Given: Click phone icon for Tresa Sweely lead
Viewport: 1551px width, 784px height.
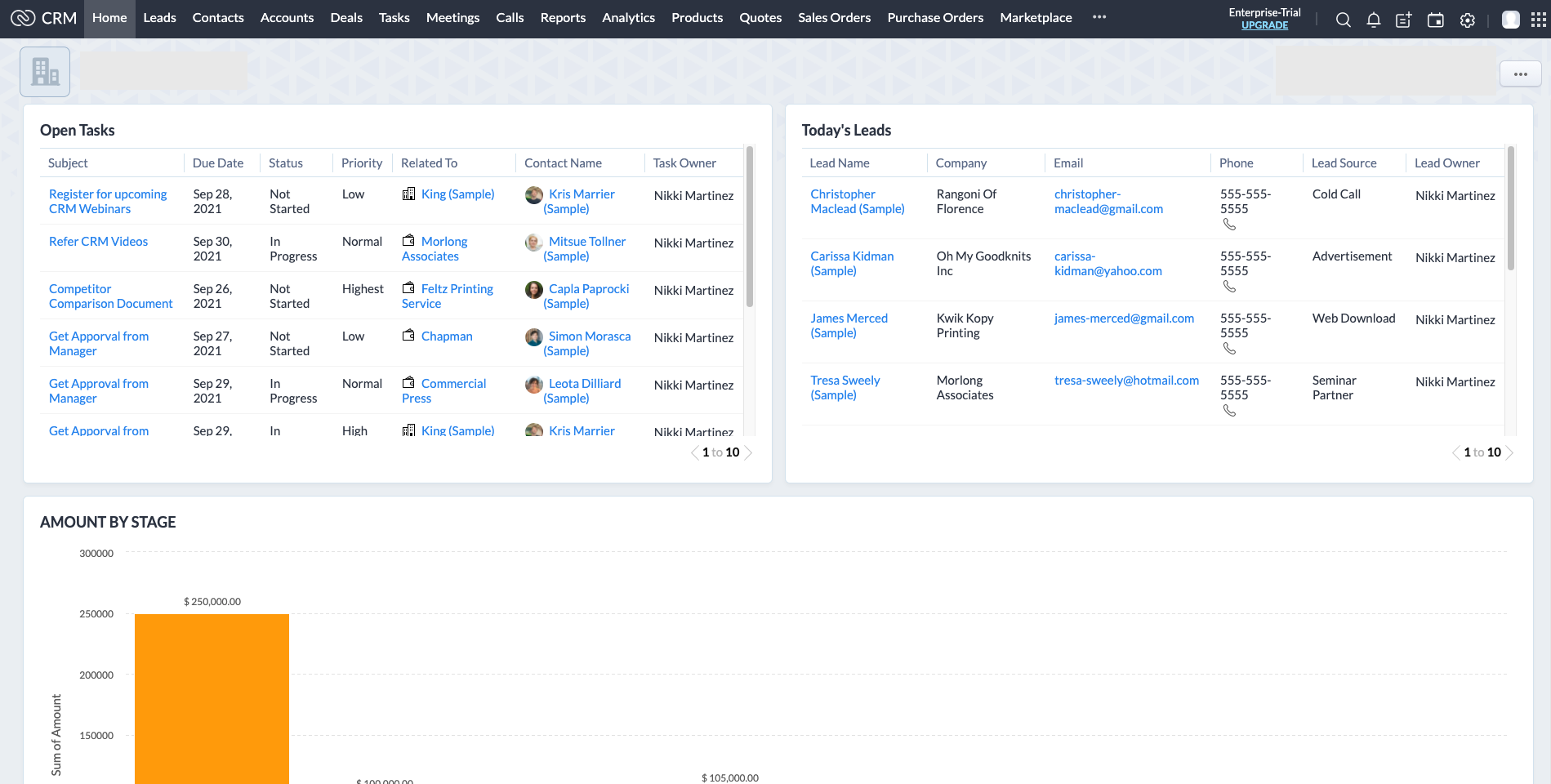Looking at the screenshot, I should tap(1229, 411).
